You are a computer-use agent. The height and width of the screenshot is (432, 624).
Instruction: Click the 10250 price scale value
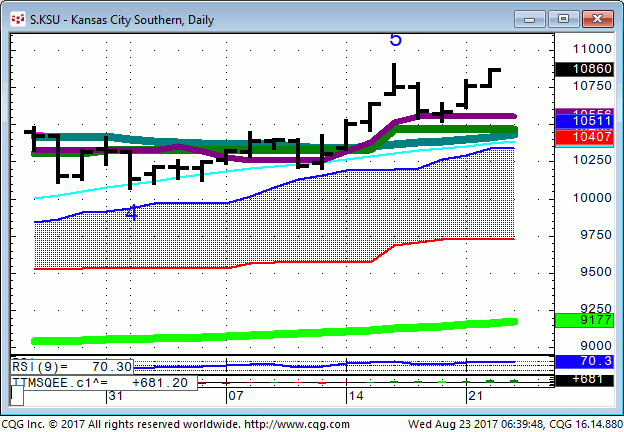tap(592, 160)
